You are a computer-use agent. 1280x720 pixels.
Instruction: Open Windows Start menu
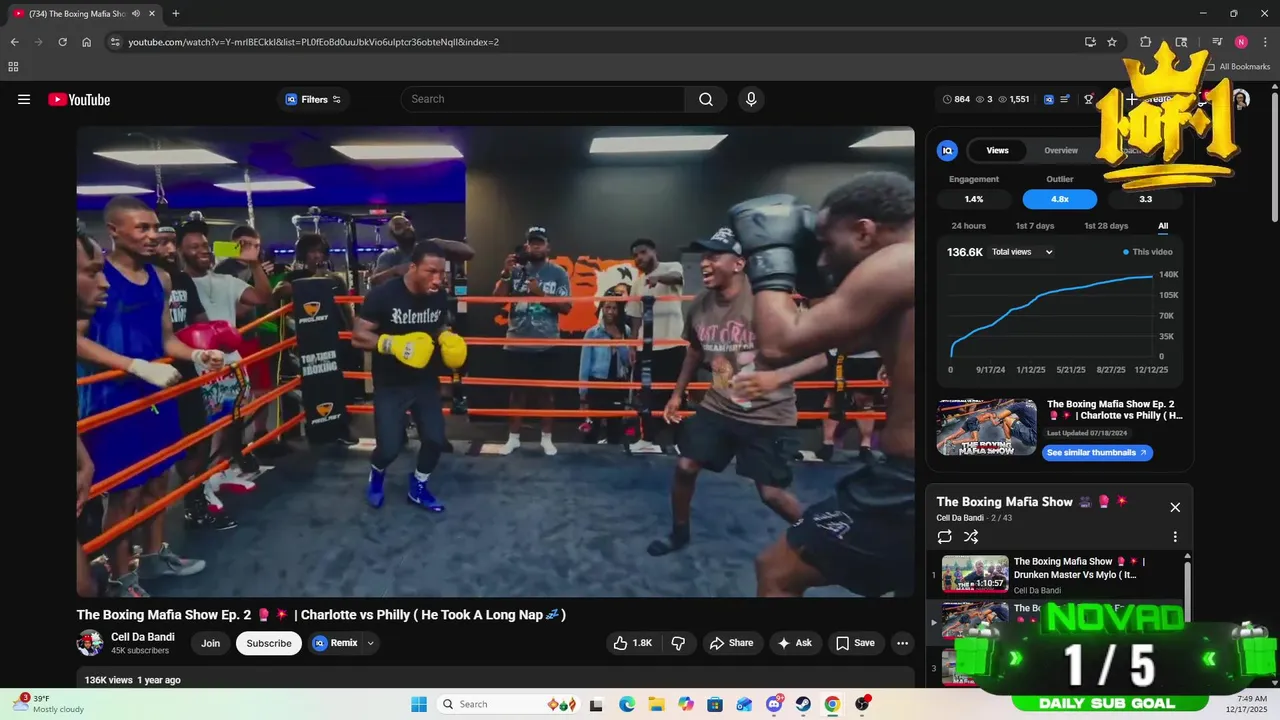(x=419, y=704)
